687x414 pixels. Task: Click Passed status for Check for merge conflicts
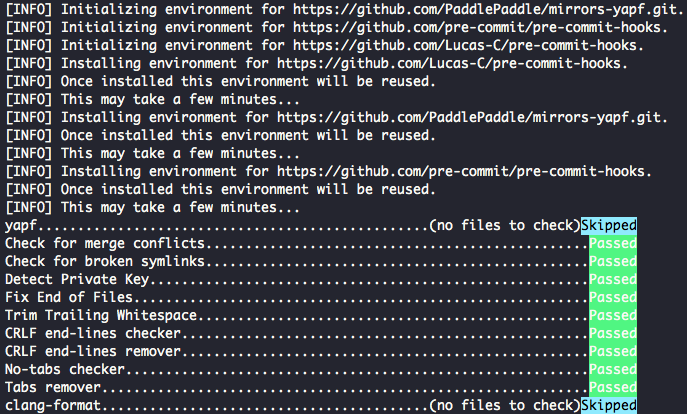click(612, 244)
